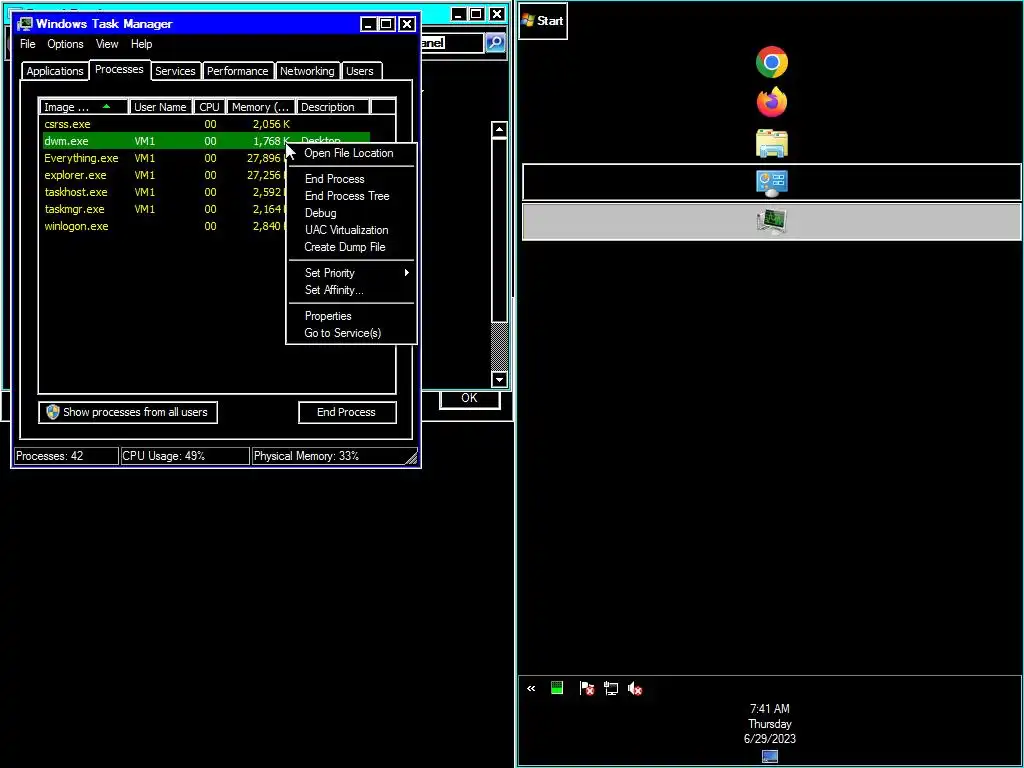
Task: Sort by Description column header
Action: 332,107
